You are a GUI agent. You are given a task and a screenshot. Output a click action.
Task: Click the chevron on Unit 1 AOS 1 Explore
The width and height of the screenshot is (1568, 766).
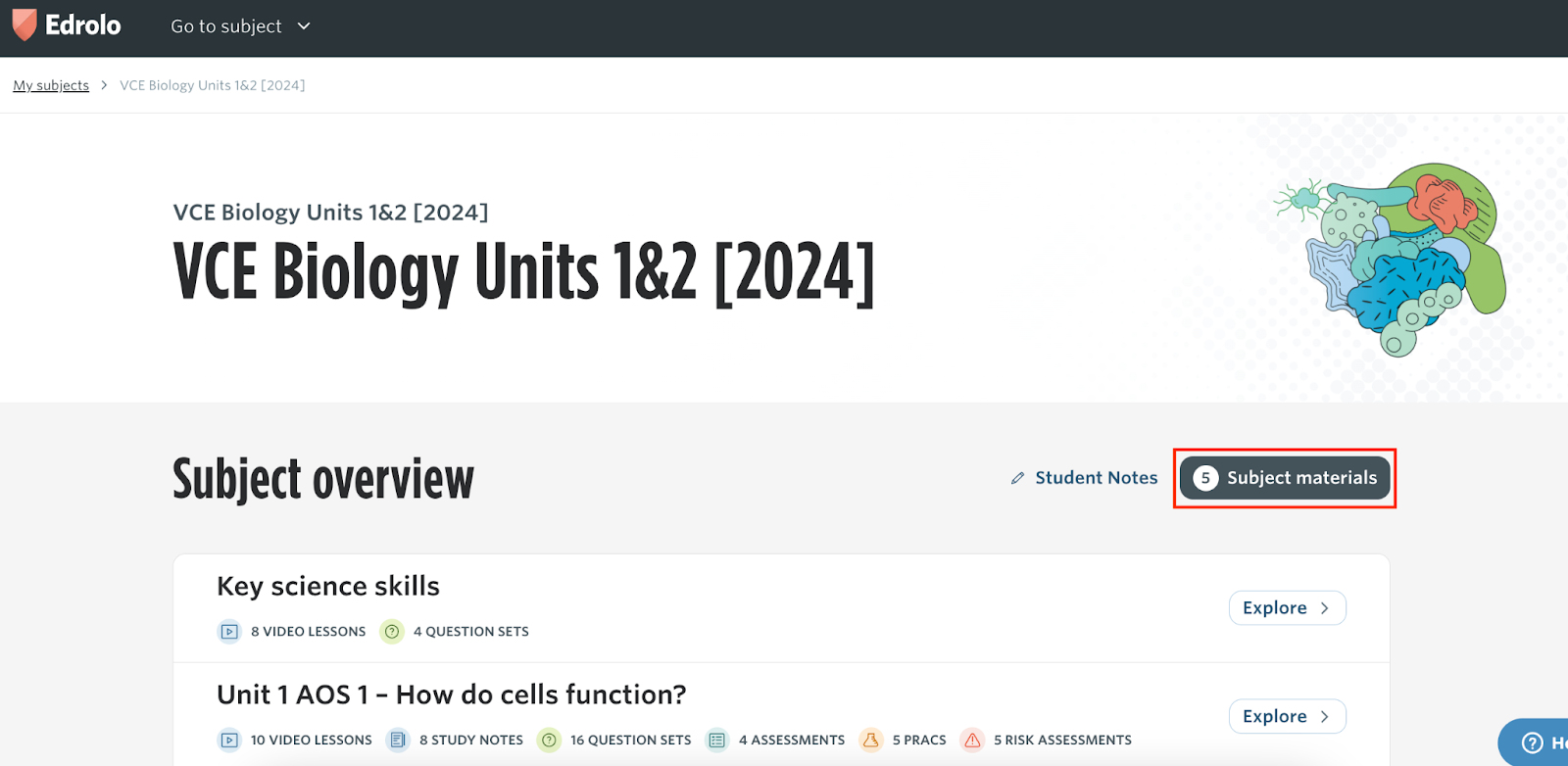coord(1325,717)
